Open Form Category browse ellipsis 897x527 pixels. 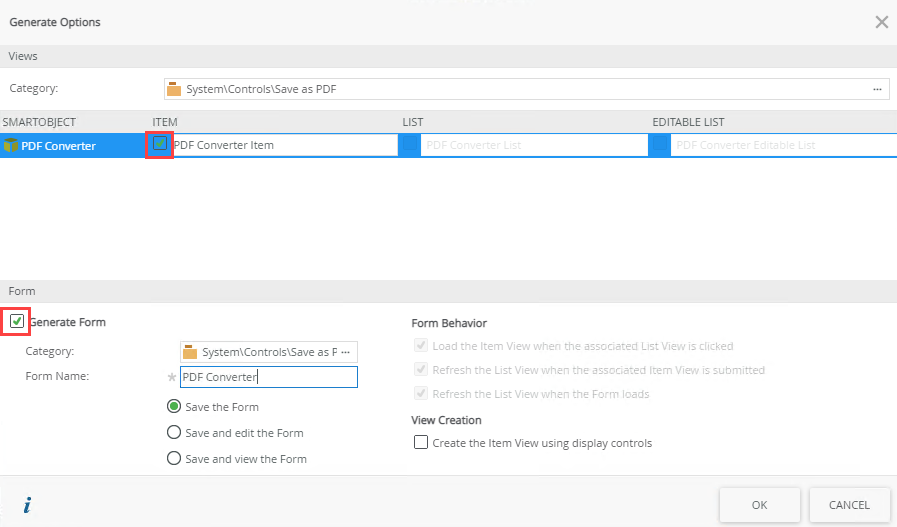[x=346, y=352]
